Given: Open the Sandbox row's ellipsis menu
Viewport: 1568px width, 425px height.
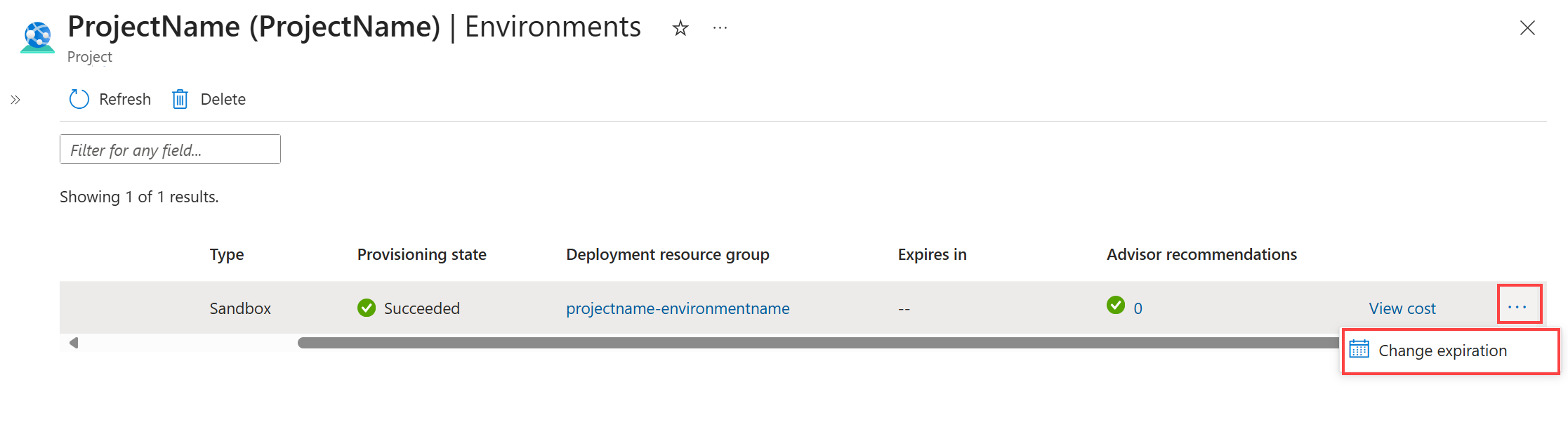Looking at the screenshot, I should point(1518,307).
